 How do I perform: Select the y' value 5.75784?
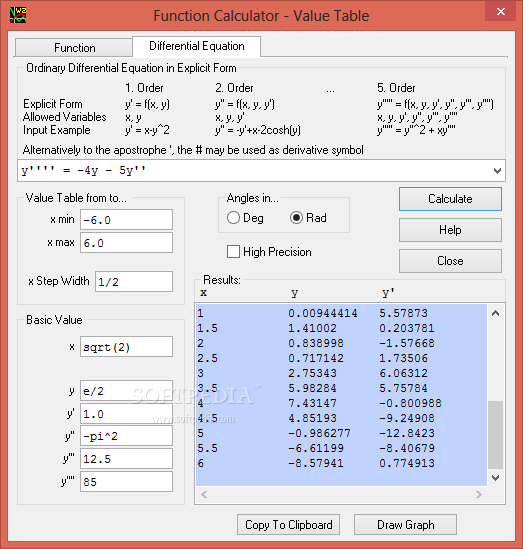[x=403, y=388]
